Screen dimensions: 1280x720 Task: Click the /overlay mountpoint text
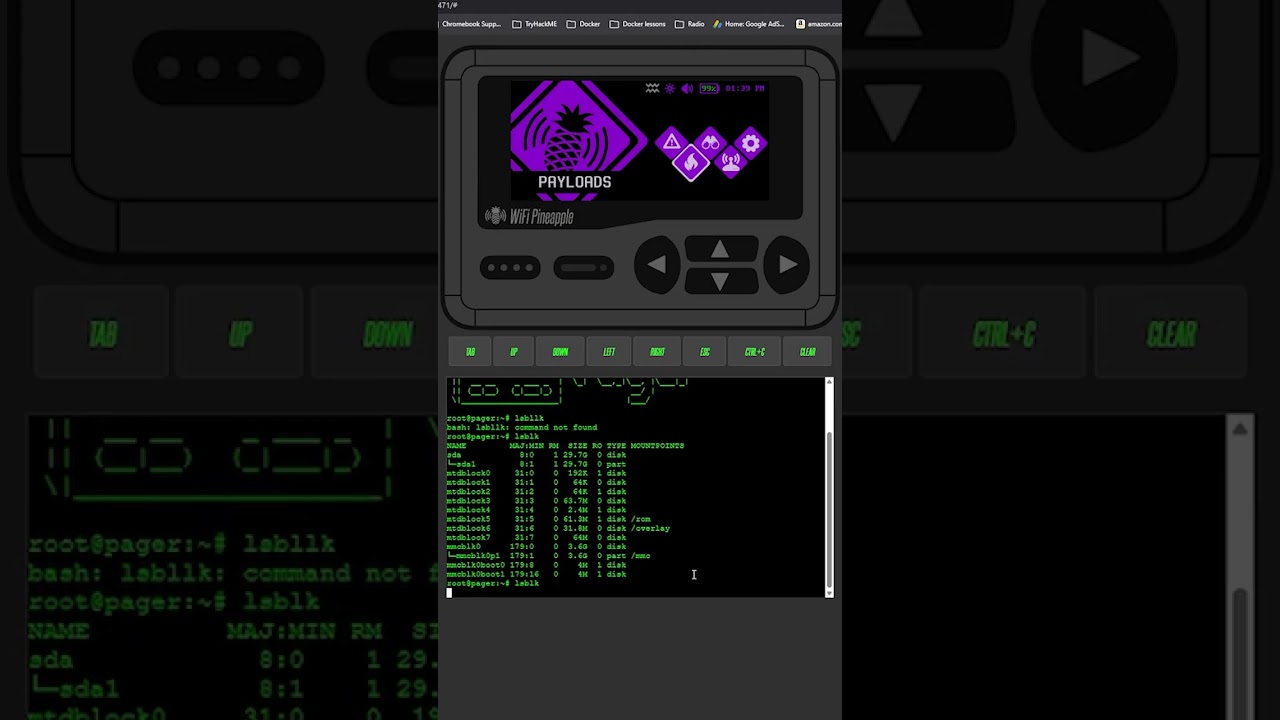[650, 528]
